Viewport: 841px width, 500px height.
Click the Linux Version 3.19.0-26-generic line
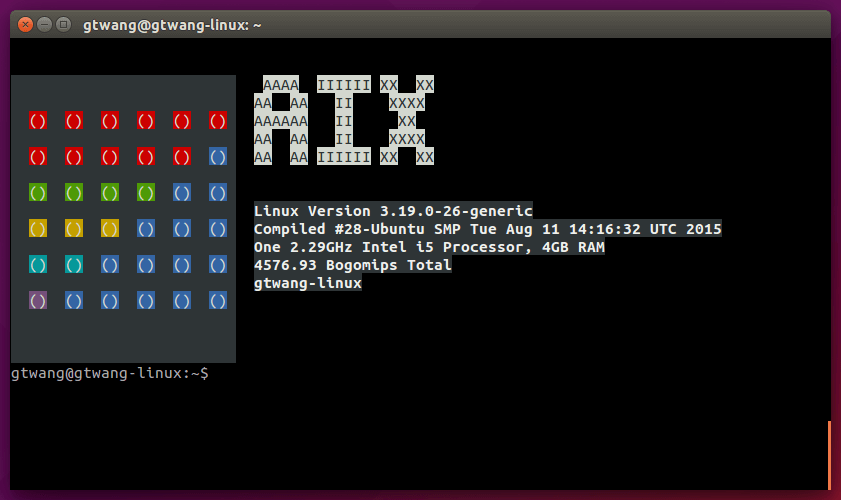393,211
